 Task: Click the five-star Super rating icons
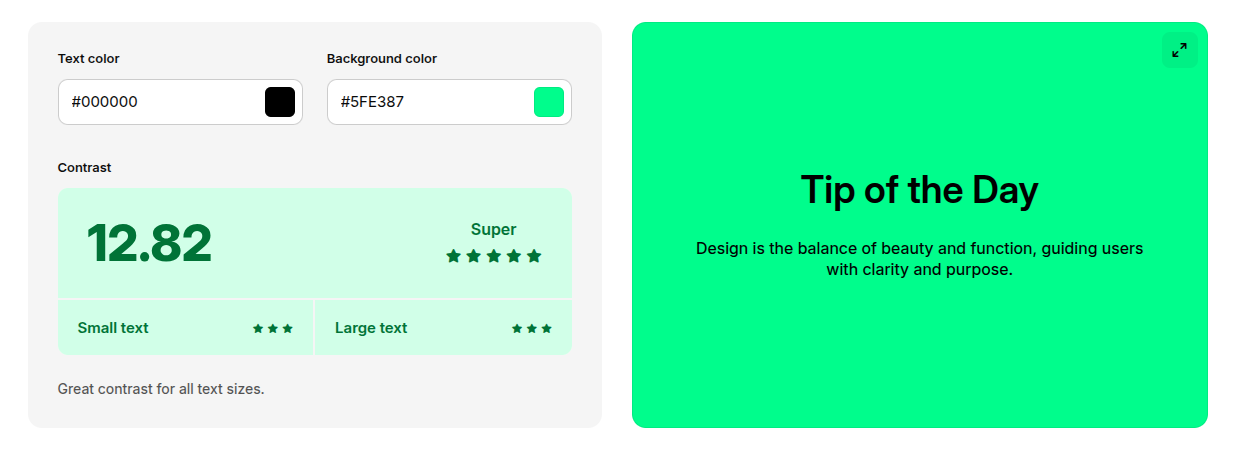[494, 256]
